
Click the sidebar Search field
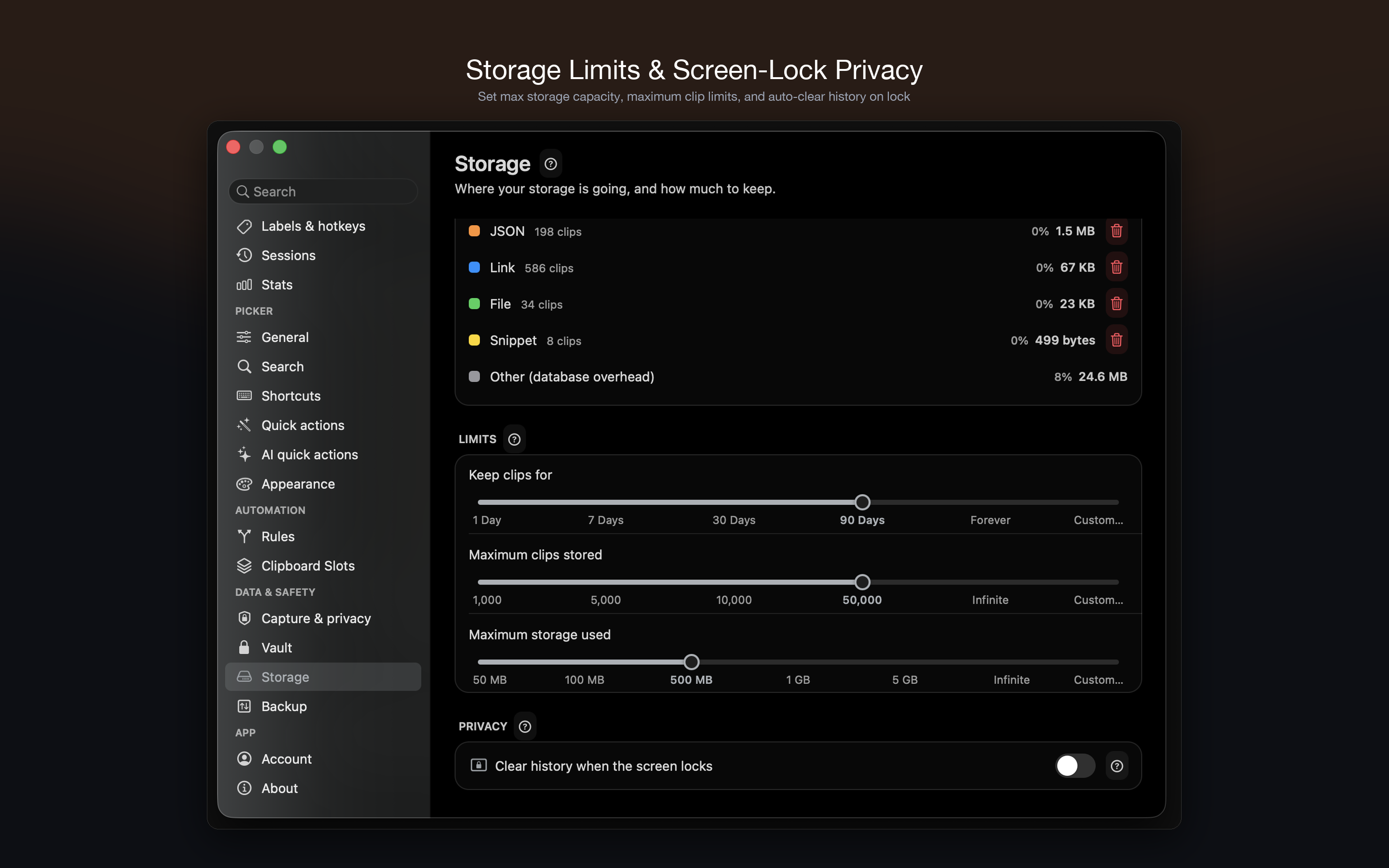coord(323,191)
